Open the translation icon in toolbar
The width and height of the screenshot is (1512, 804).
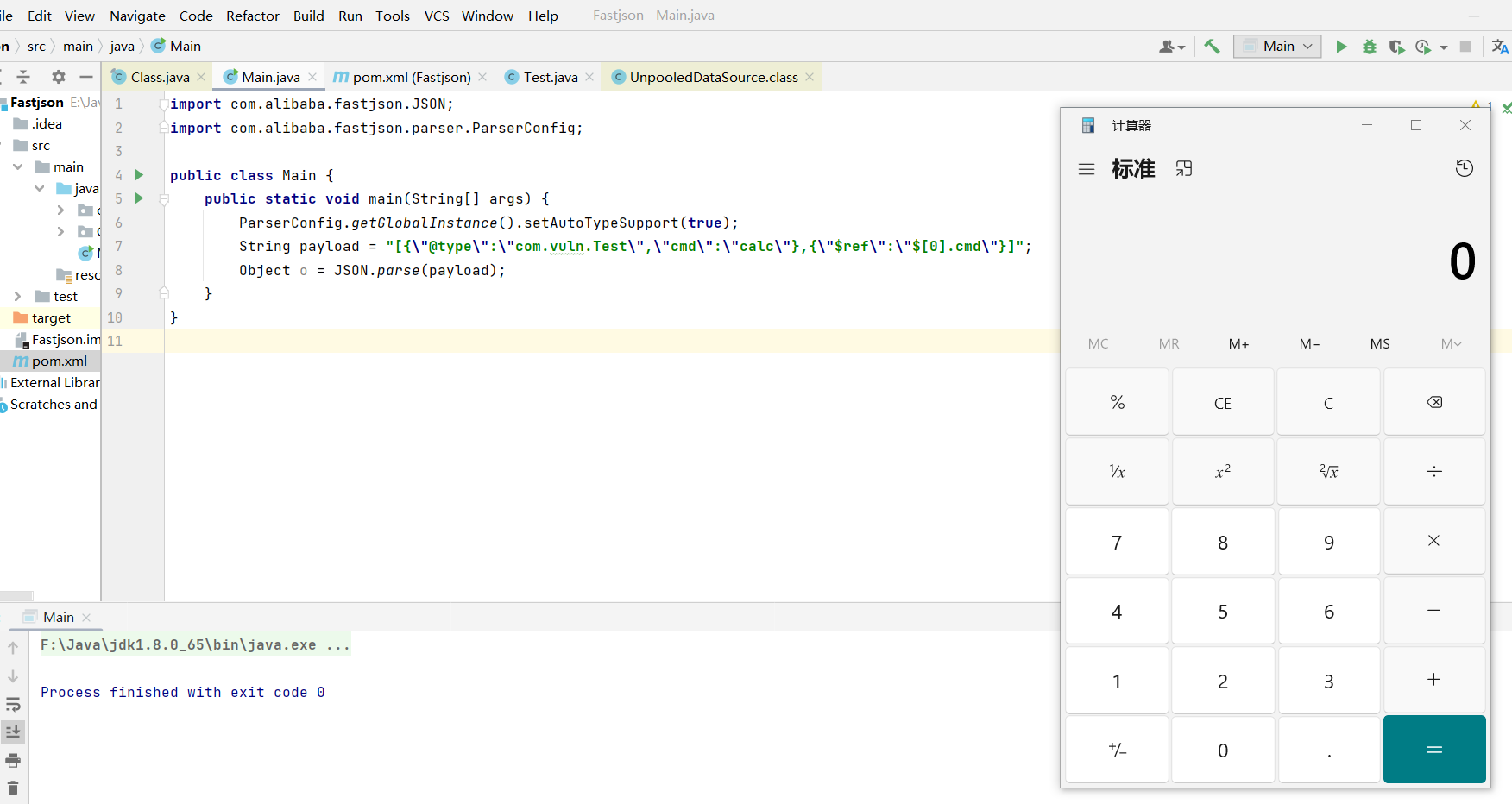click(x=1500, y=47)
